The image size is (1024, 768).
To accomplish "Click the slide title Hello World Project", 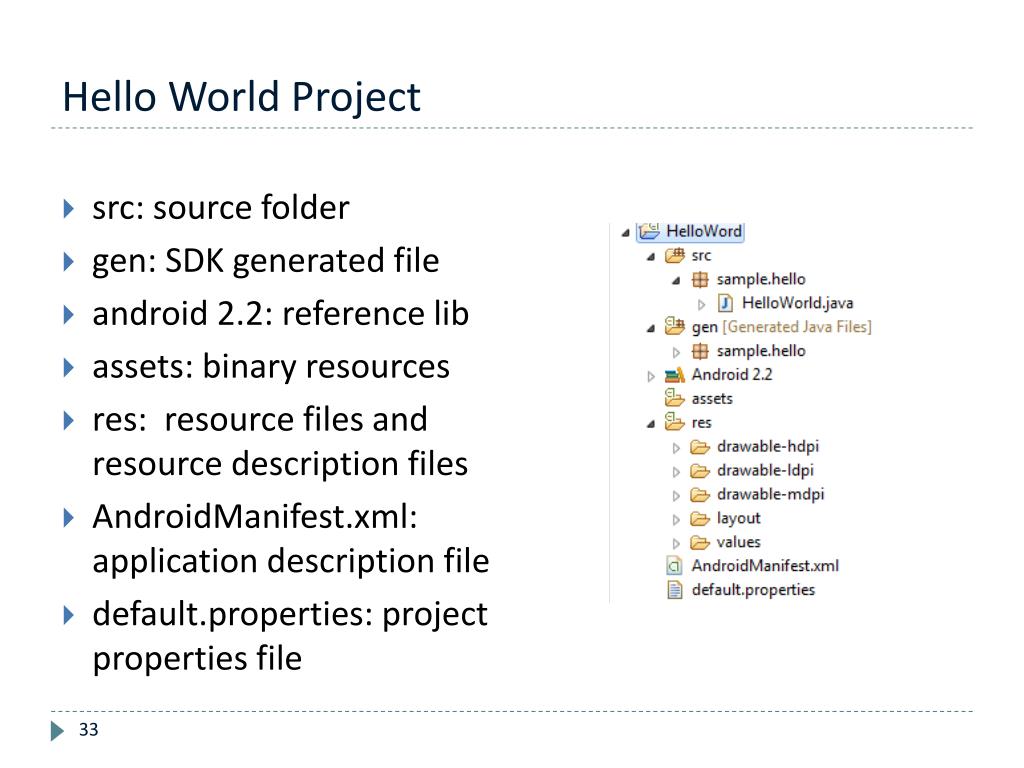I will [241, 97].
